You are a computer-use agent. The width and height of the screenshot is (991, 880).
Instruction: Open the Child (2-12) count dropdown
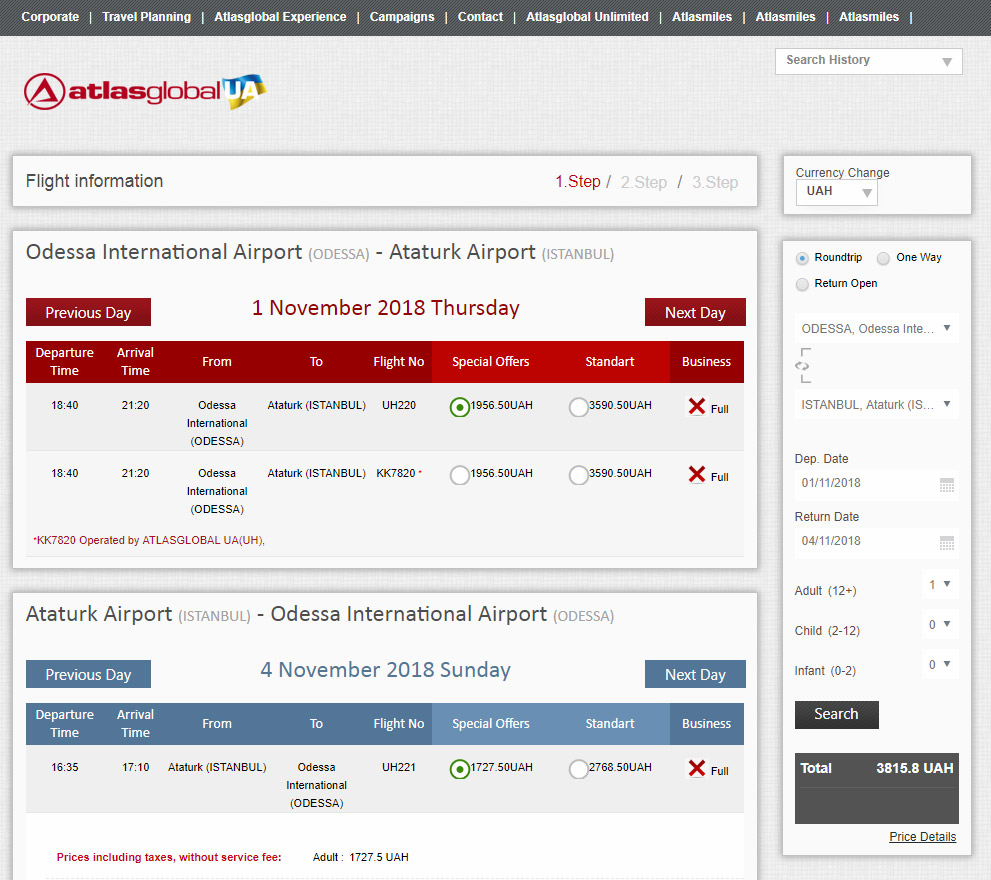pyautogui.click(x=939, y=625)
